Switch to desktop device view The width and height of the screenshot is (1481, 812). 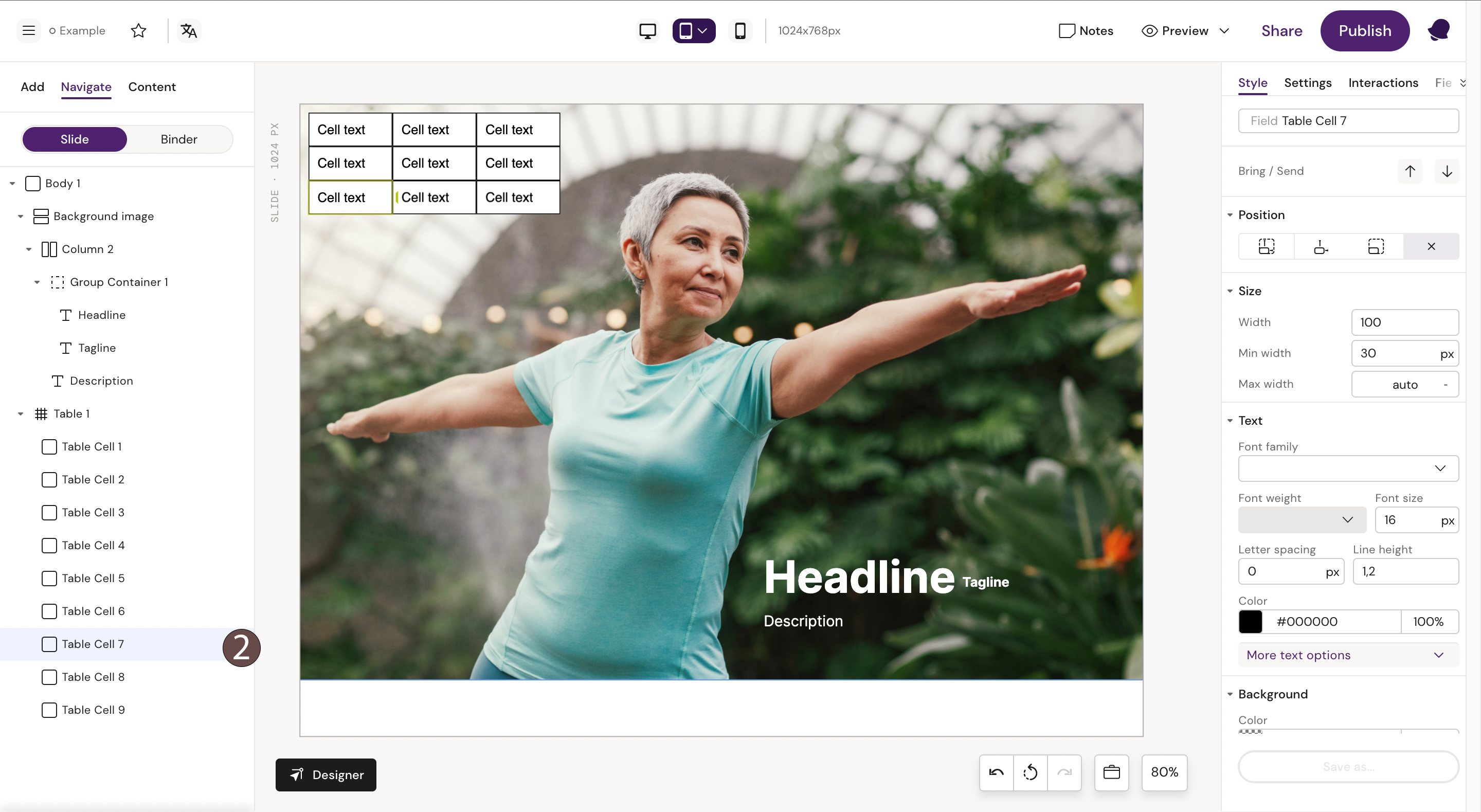click(x=647, y=30)
